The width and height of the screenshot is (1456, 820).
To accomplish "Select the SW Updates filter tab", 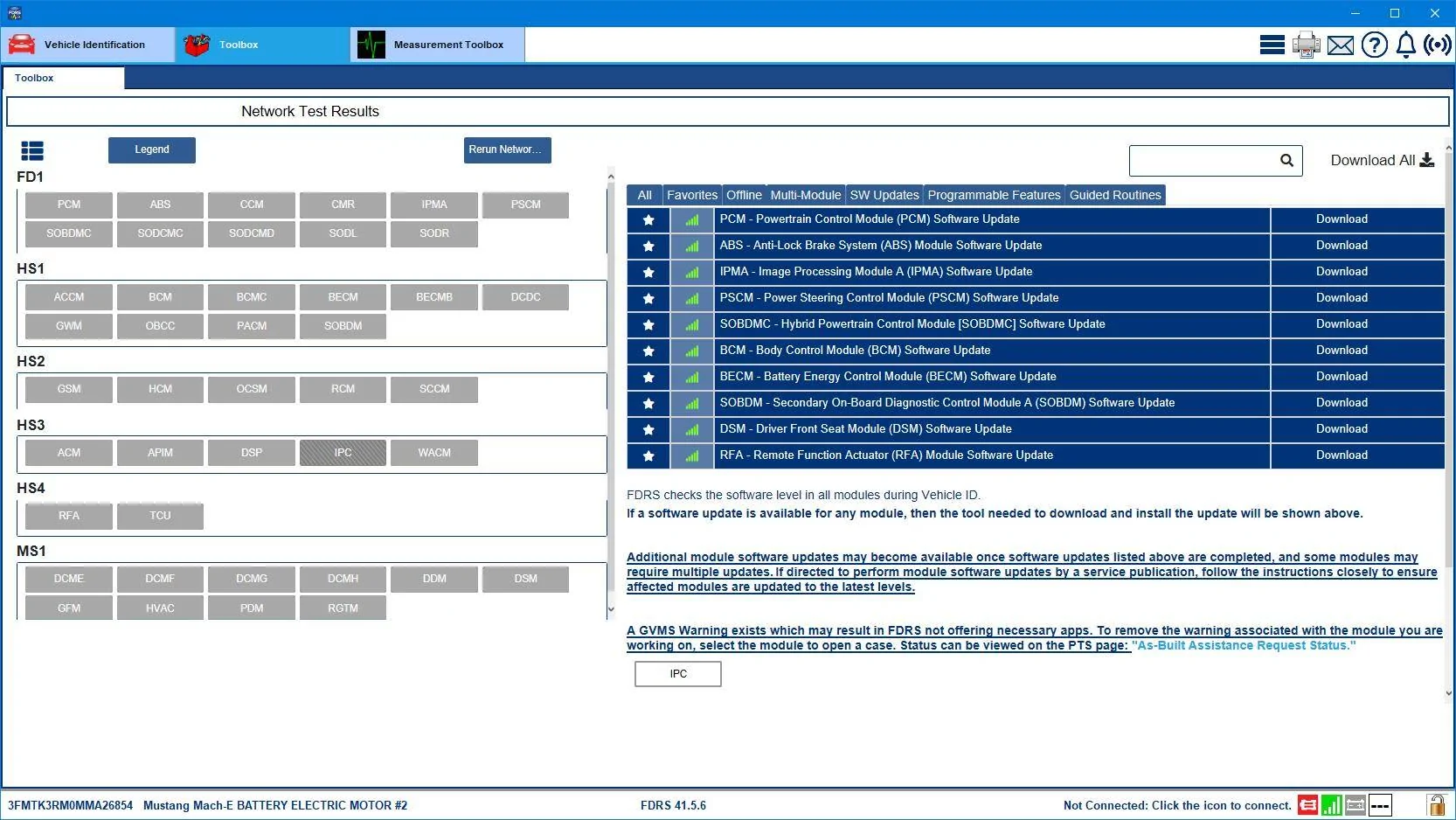I will pos(884,195).
